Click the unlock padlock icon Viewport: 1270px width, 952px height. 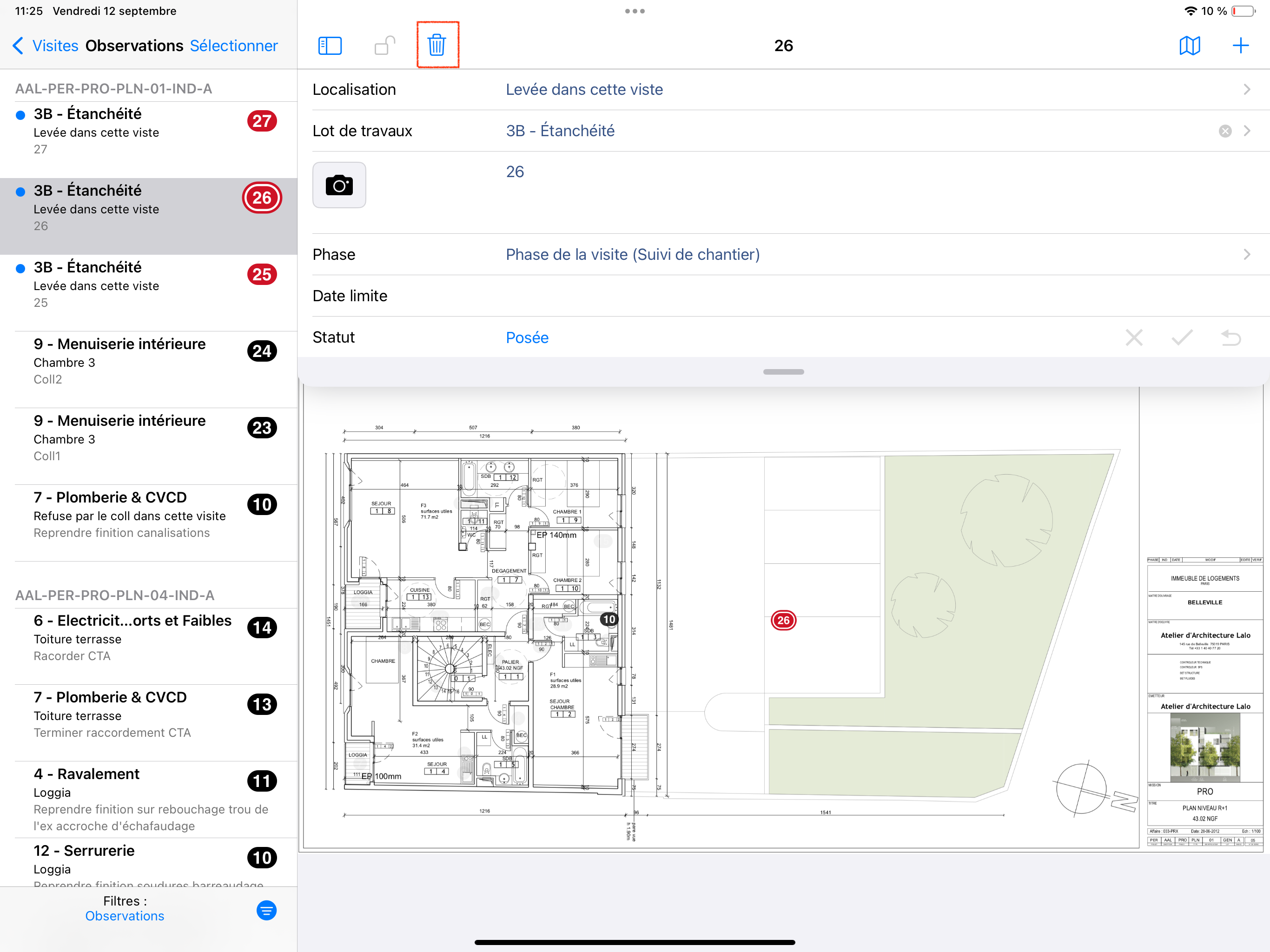(384, 46)
